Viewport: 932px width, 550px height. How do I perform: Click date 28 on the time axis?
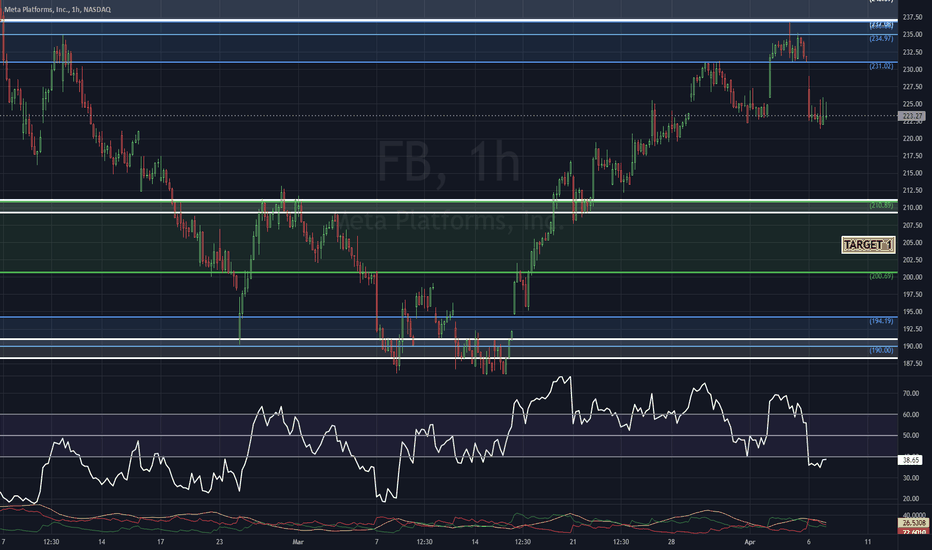(x=671, y=542)
